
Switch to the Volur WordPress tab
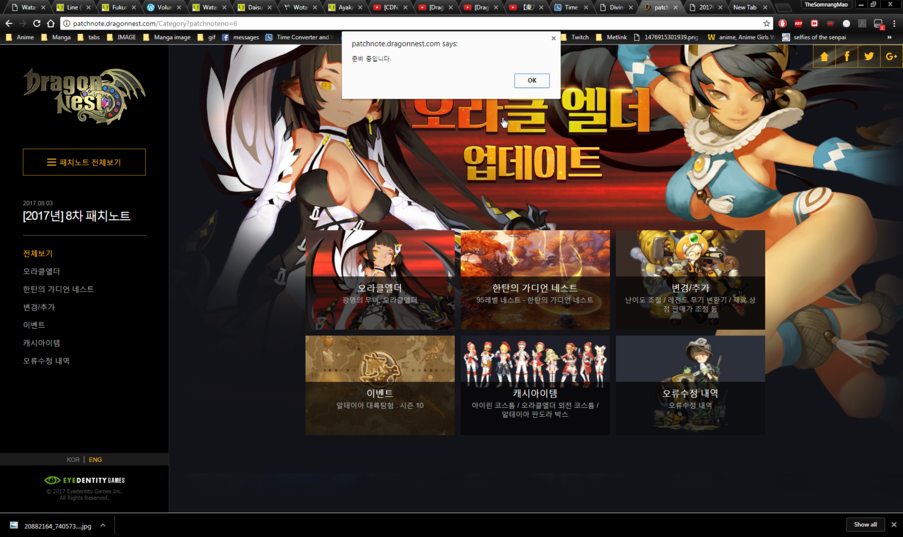[x=164, y=7]
